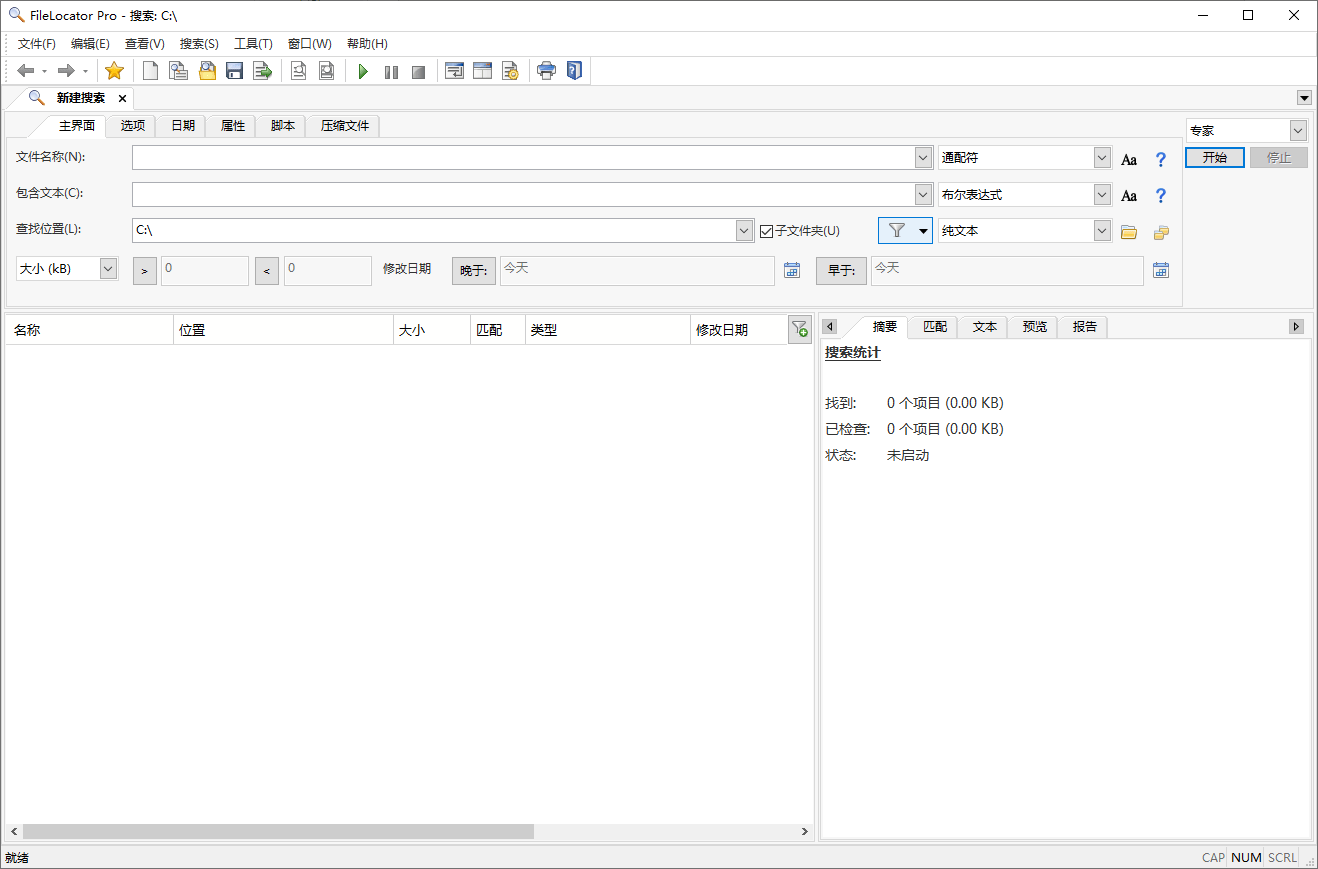
Task: Save the search criteria with the floppy disk icon
Action: click(x=234, y=70)
